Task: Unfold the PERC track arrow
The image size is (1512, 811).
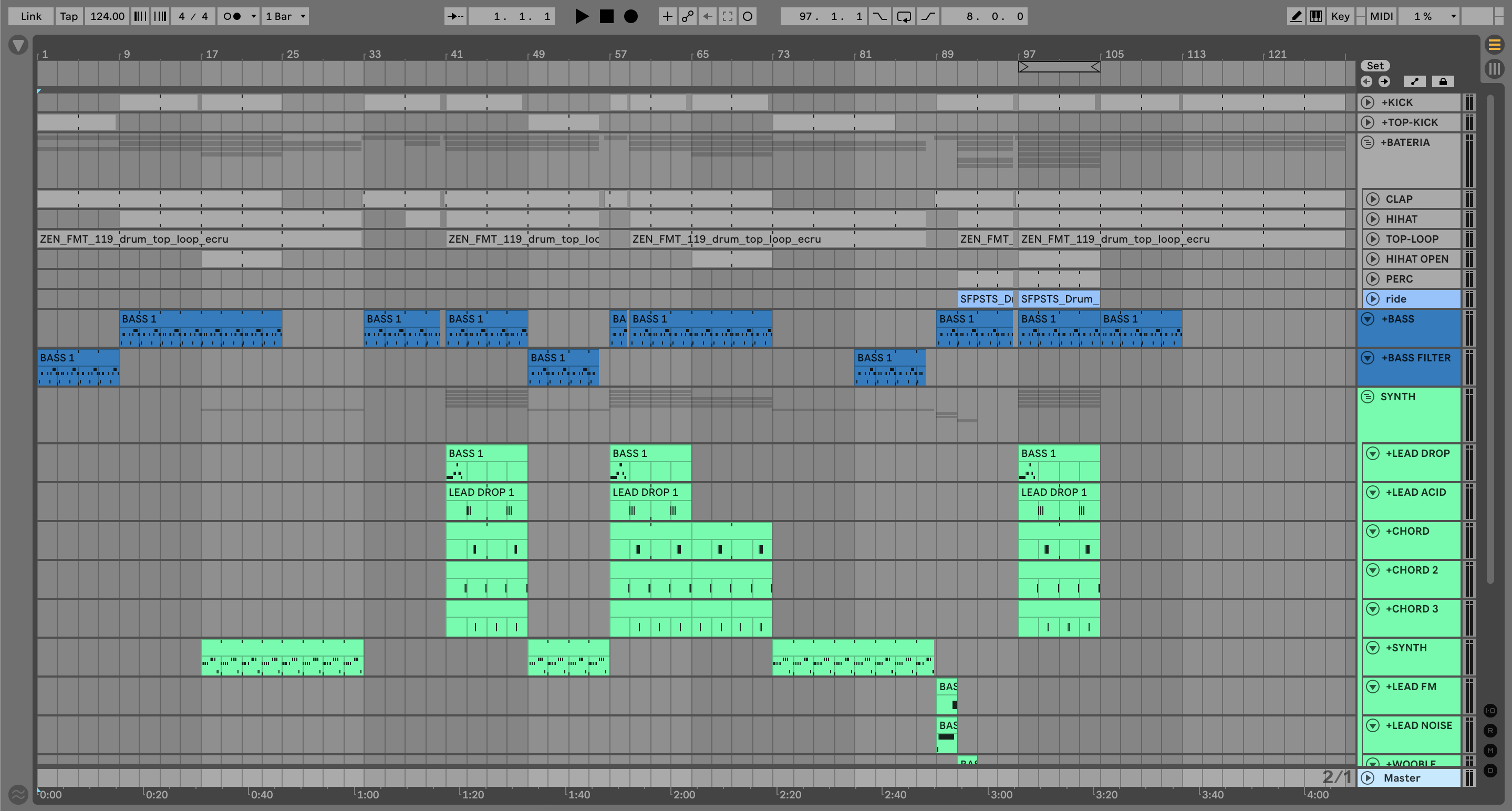Action: pos(1372,279)
